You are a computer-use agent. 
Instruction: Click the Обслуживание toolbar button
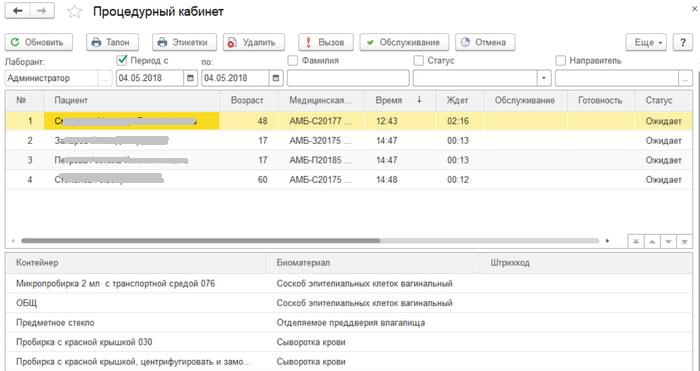pos(404,42)
